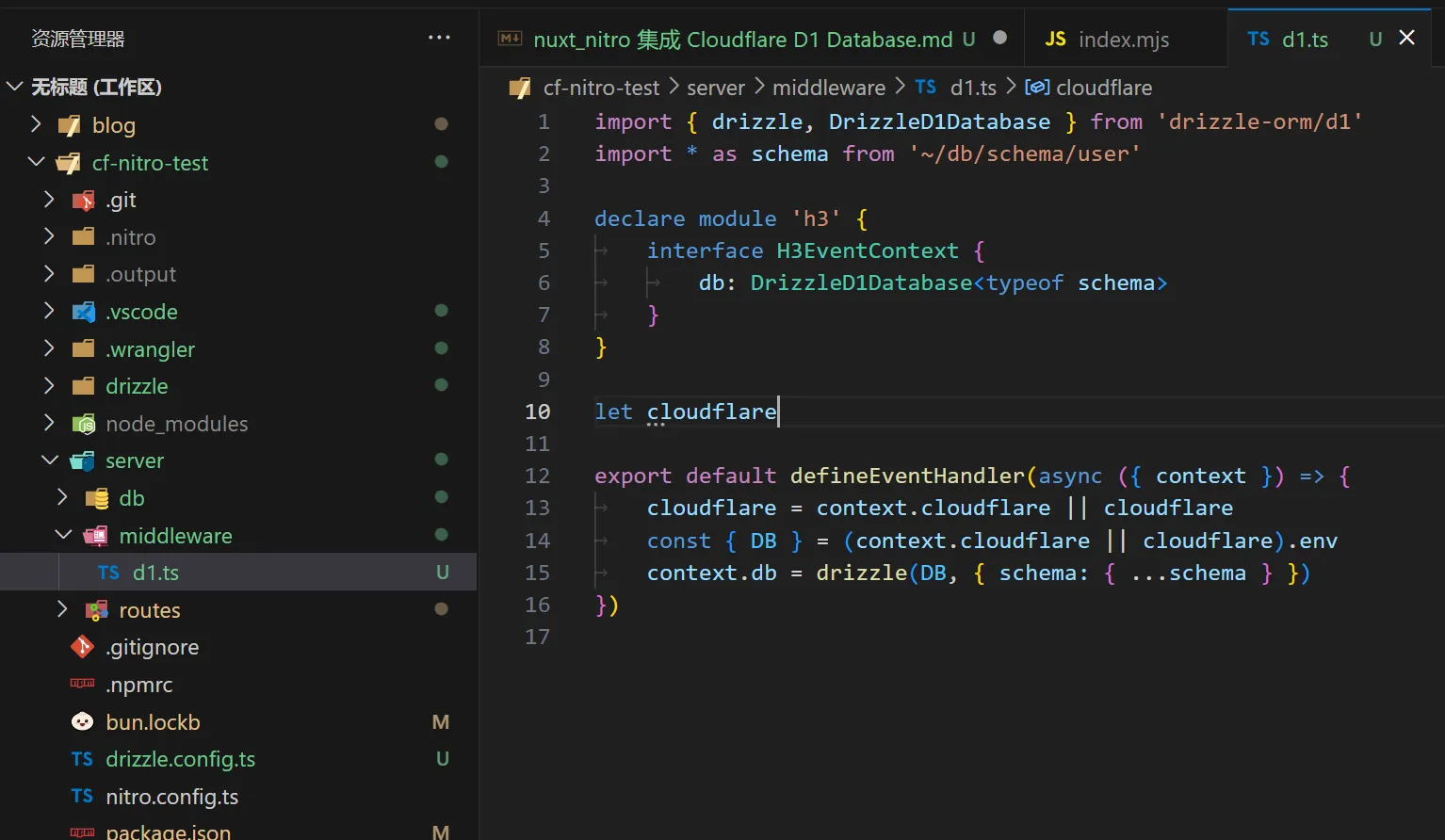Collapse the cf-nitro-test folder
Viewport: 1445px width, 840px height.
click(x=36, y=162)
